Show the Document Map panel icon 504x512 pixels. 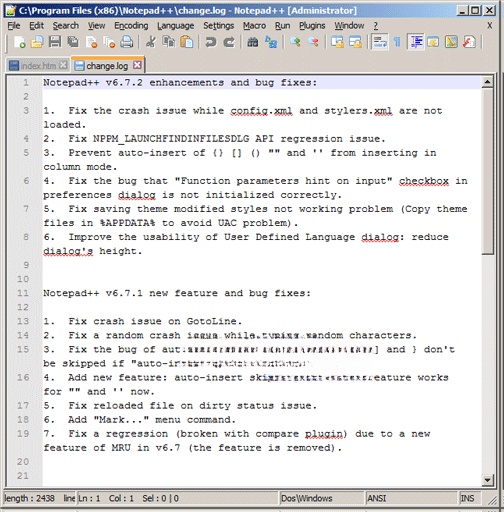click(x=451, y=42)
